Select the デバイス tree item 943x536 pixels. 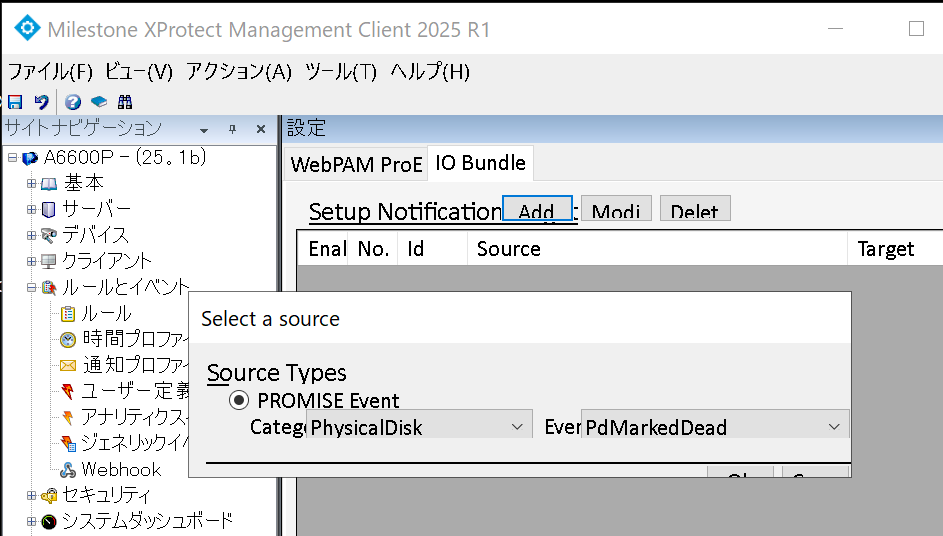(95, 235)
